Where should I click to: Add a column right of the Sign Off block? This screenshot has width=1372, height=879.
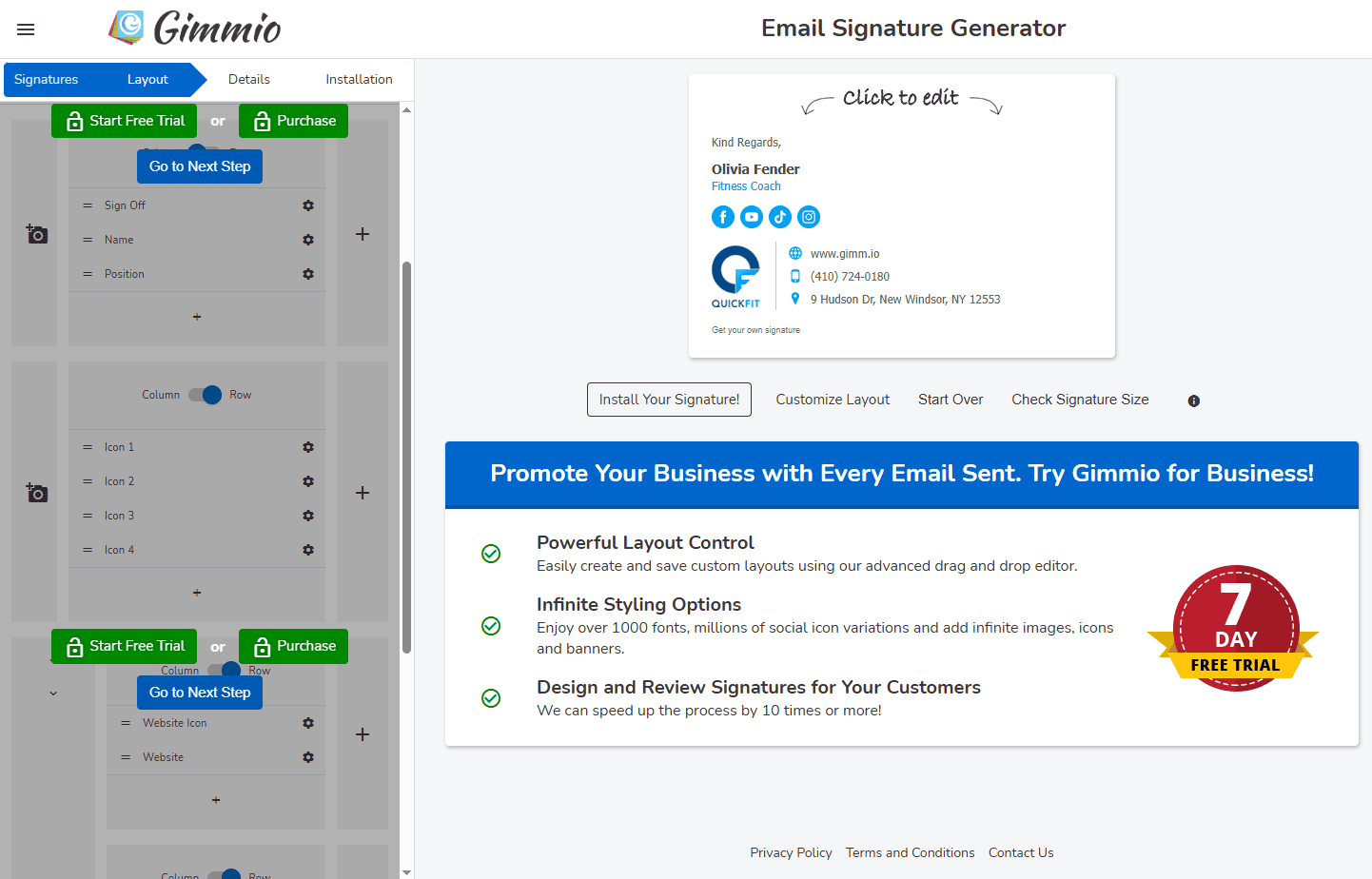tap(363, 234)
